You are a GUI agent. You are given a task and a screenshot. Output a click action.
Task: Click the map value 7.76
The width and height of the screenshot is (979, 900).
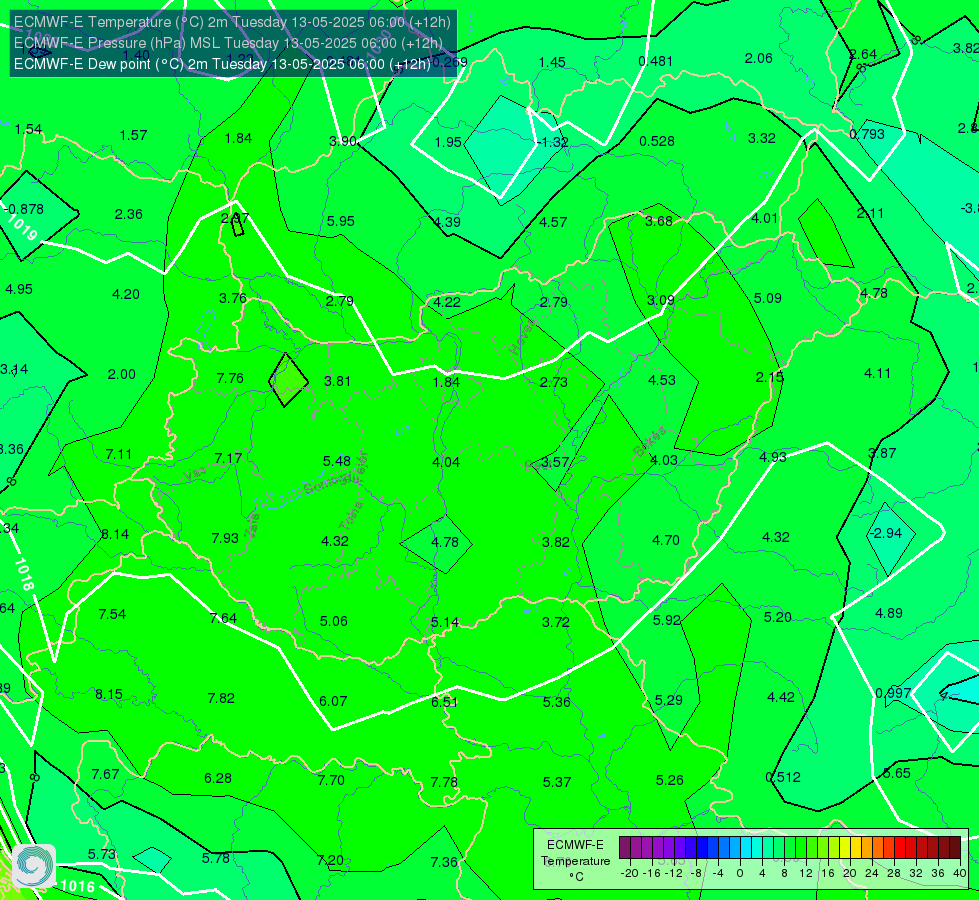[x=230, y=378]
